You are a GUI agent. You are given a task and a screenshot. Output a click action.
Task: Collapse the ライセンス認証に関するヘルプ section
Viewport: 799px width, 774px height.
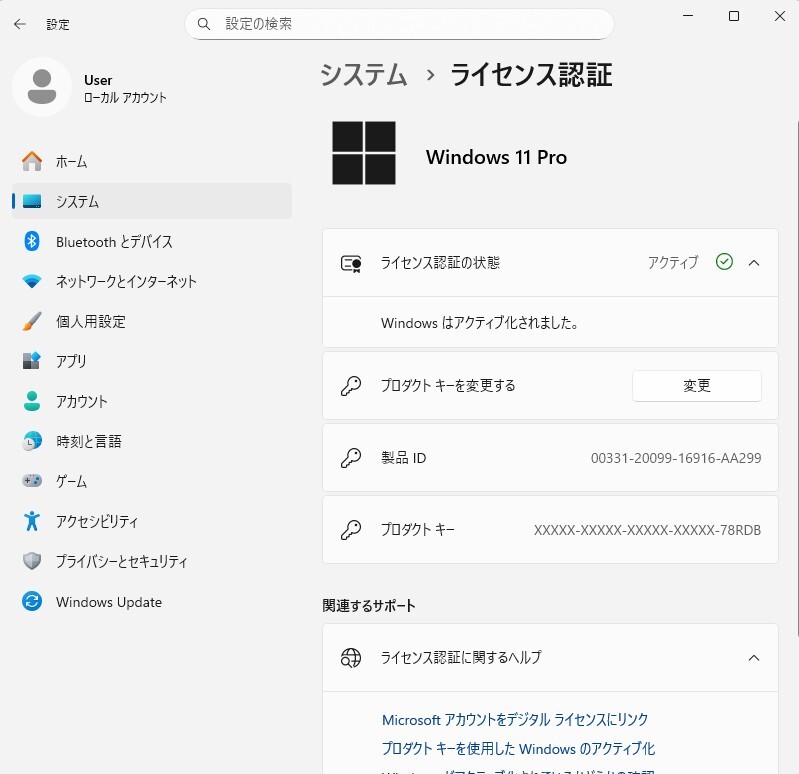pyautogui.click(x=754, y=658)
